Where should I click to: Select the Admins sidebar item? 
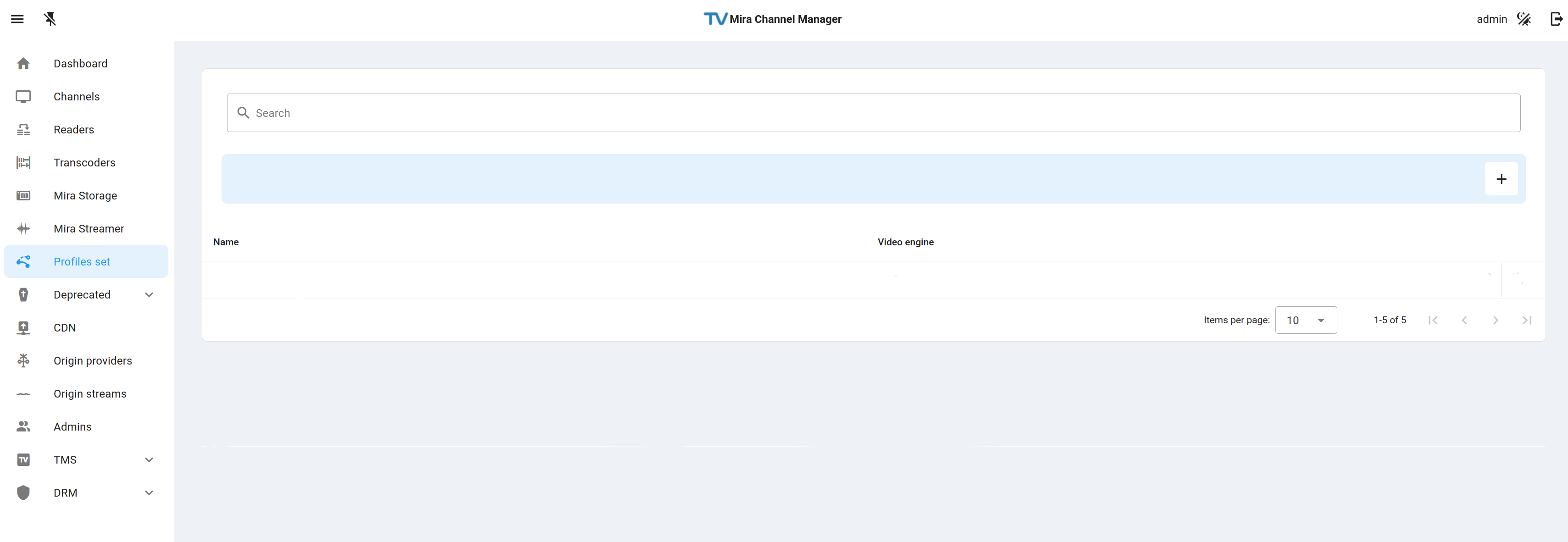tap(72, 426)
